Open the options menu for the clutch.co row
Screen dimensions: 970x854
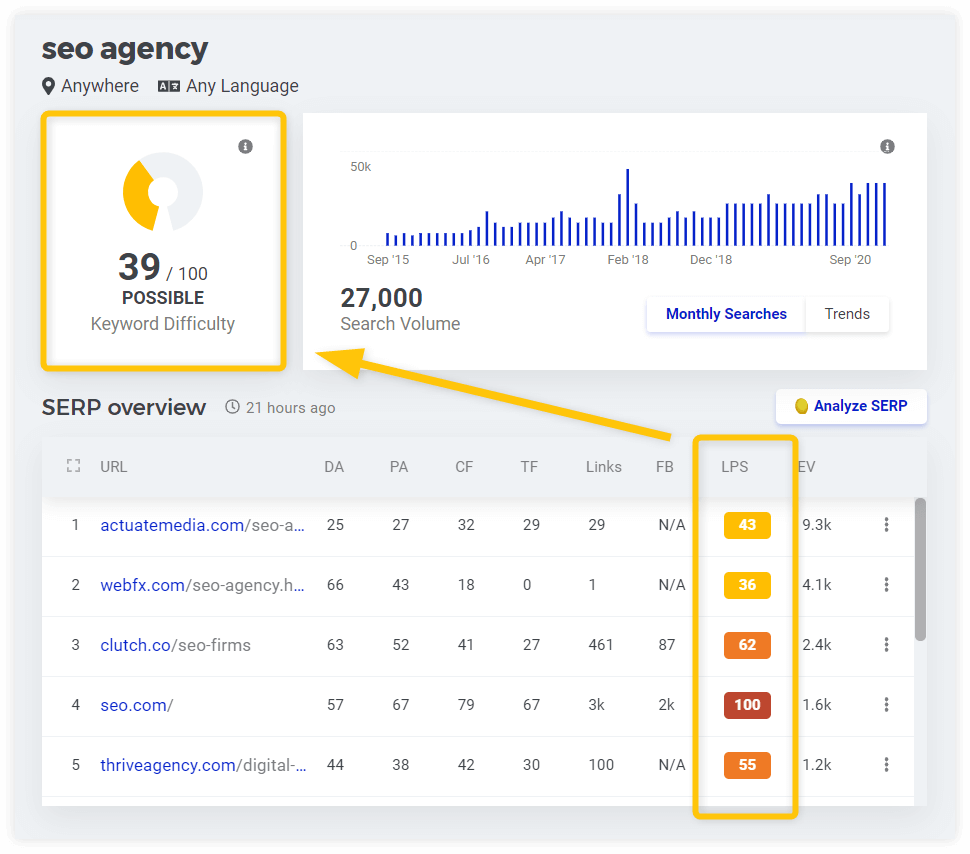pos(886,645)
